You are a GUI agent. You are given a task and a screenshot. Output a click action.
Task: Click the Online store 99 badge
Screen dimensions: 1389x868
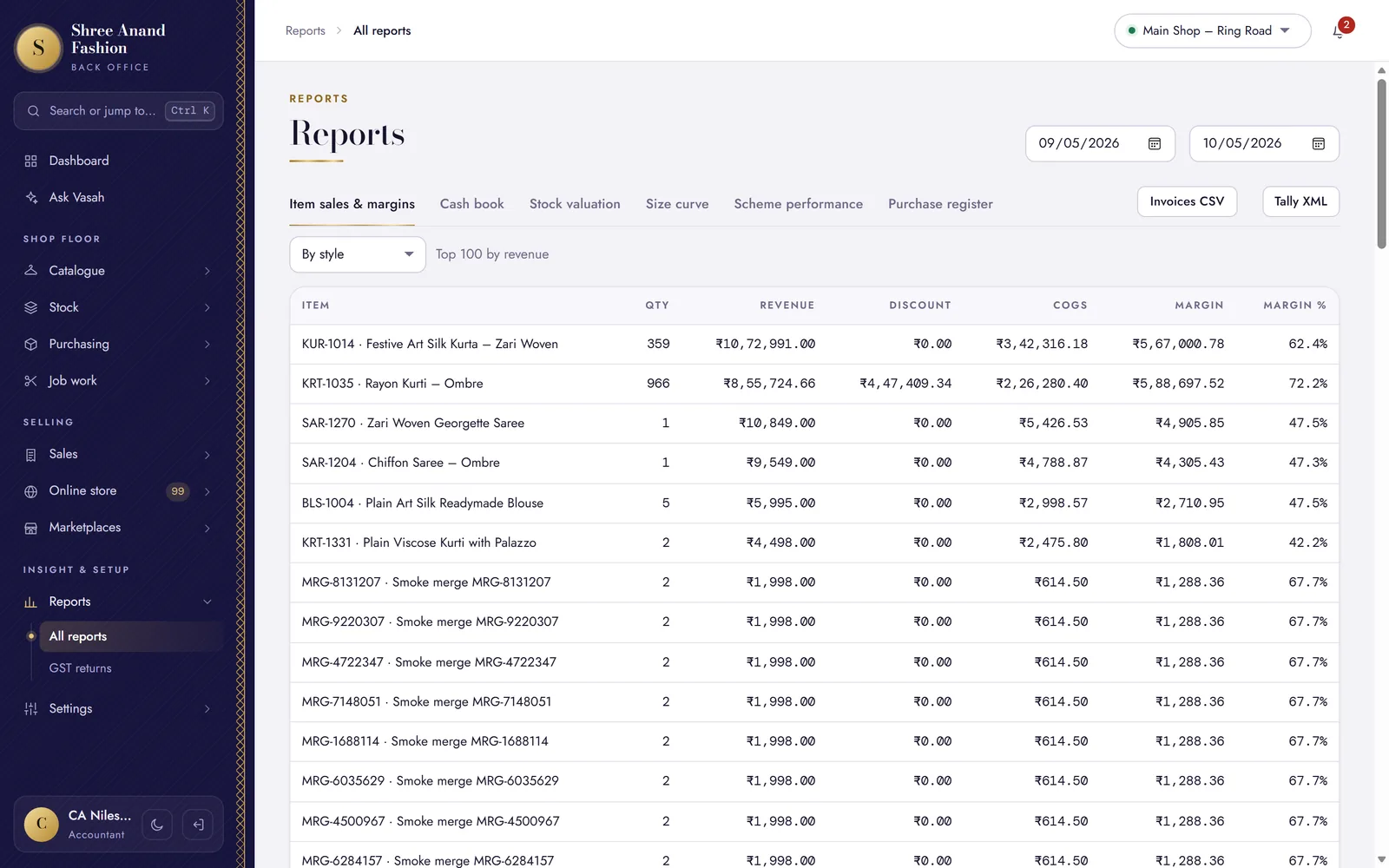click(178, 491)
